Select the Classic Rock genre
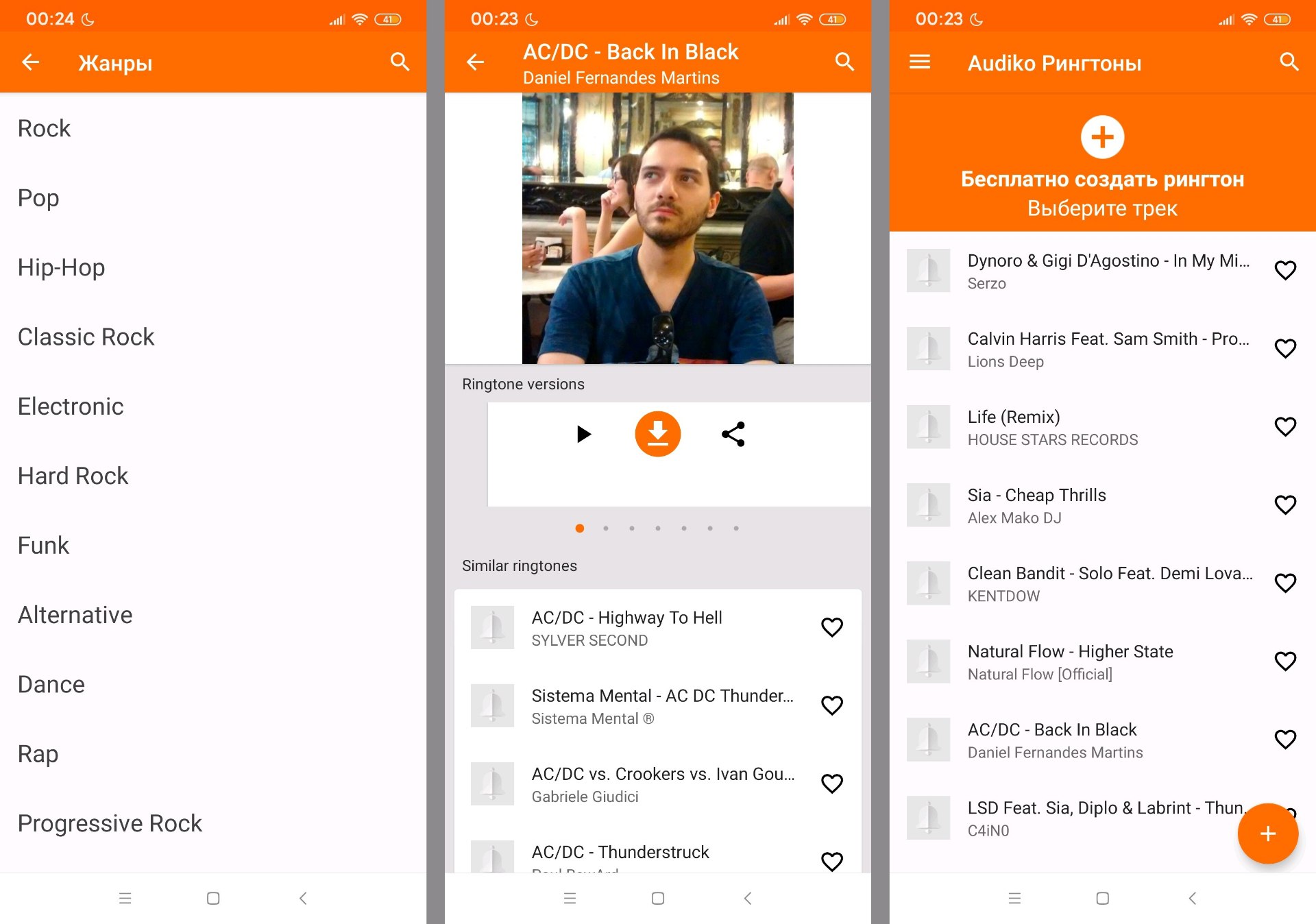Screen dimensions: 1316x924 tap(212, 337)
